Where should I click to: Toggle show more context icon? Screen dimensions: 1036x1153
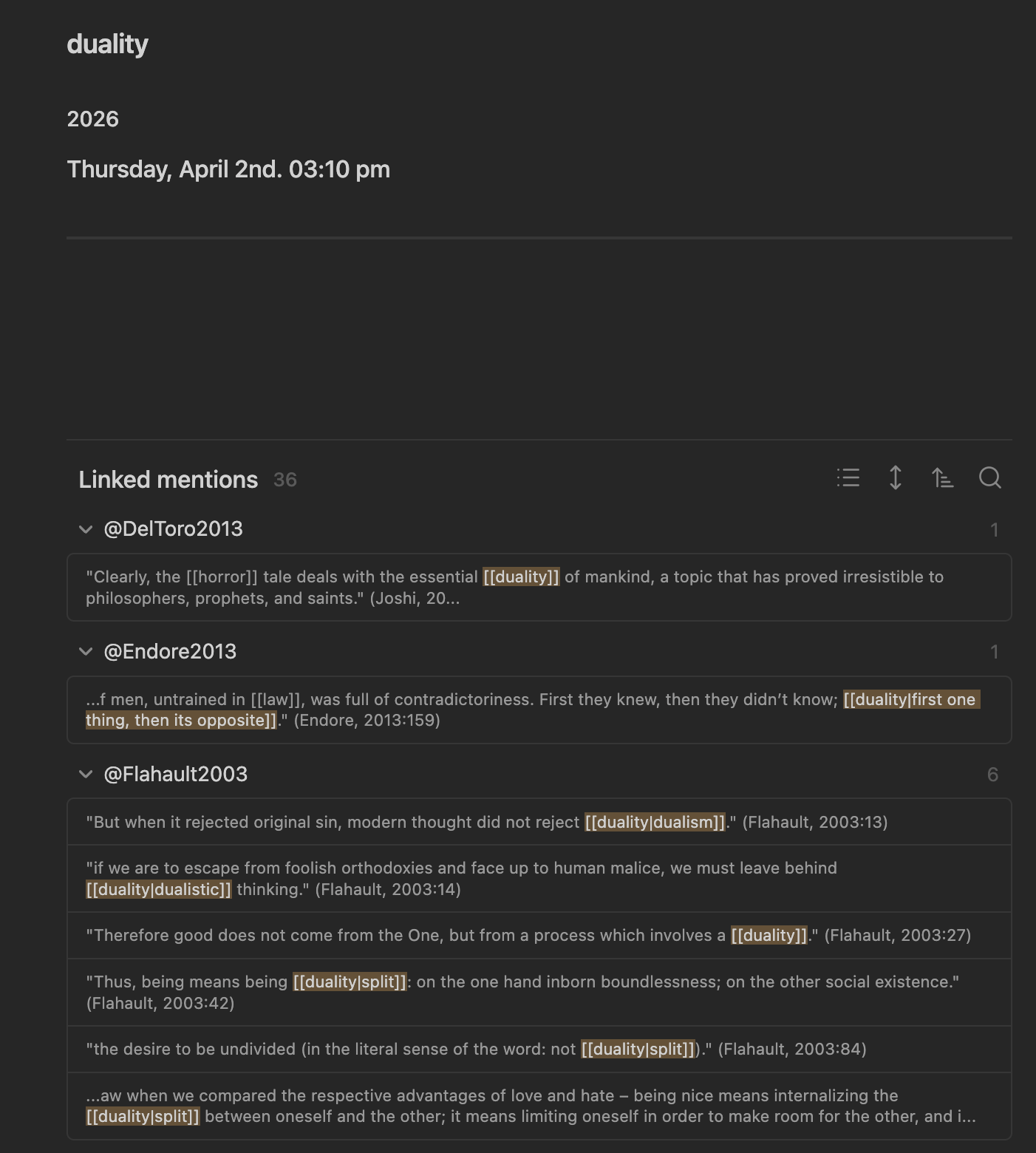(x=895, y=478)
